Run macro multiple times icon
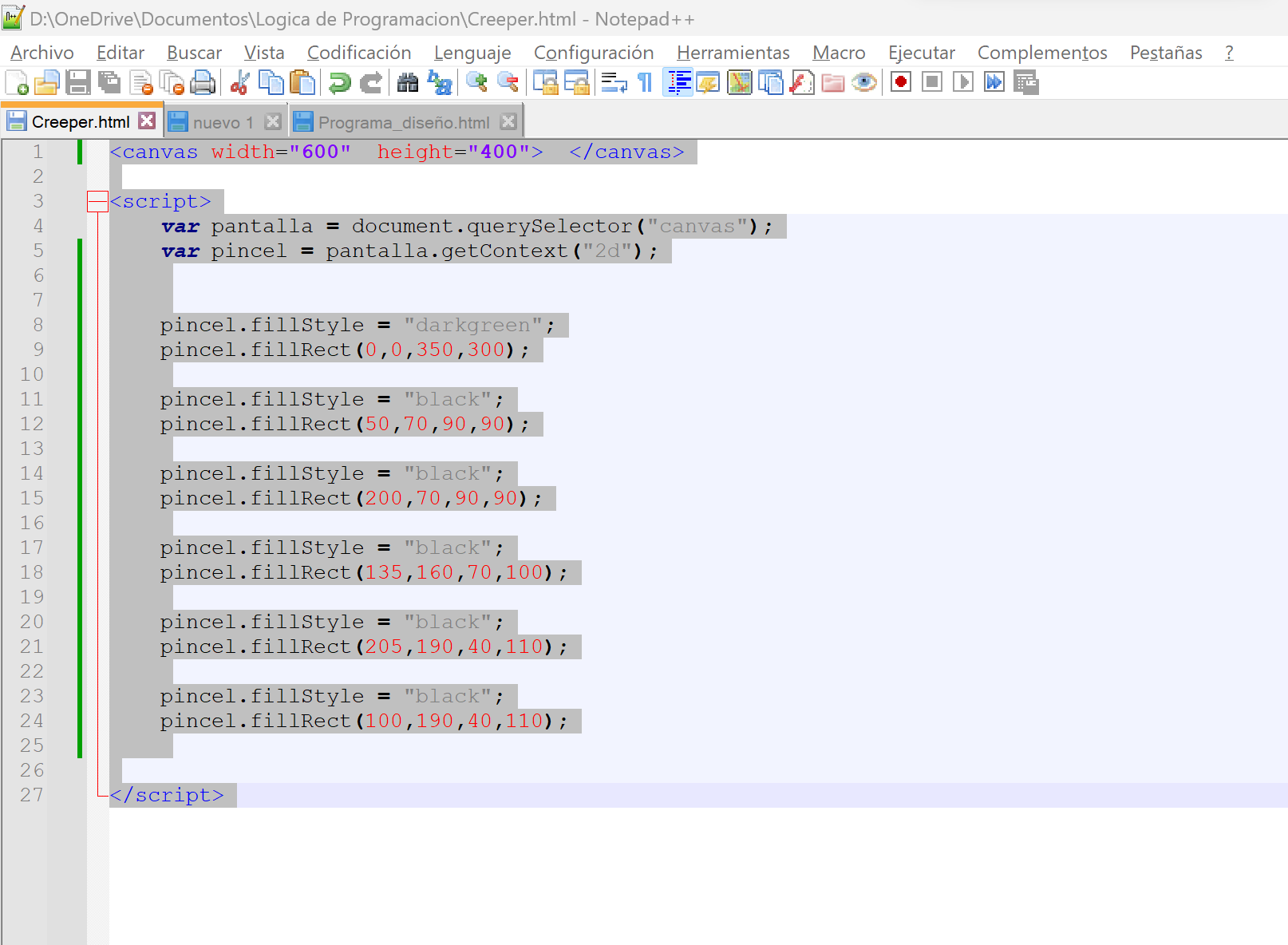 pos(994,82)
